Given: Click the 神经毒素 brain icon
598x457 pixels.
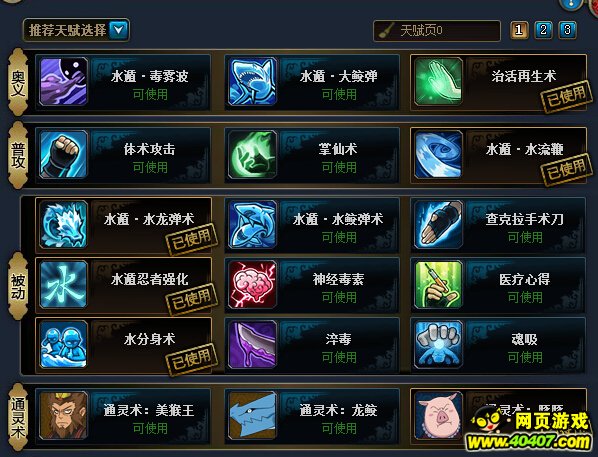Looking at the screenshot, I should tap(252, 285).
